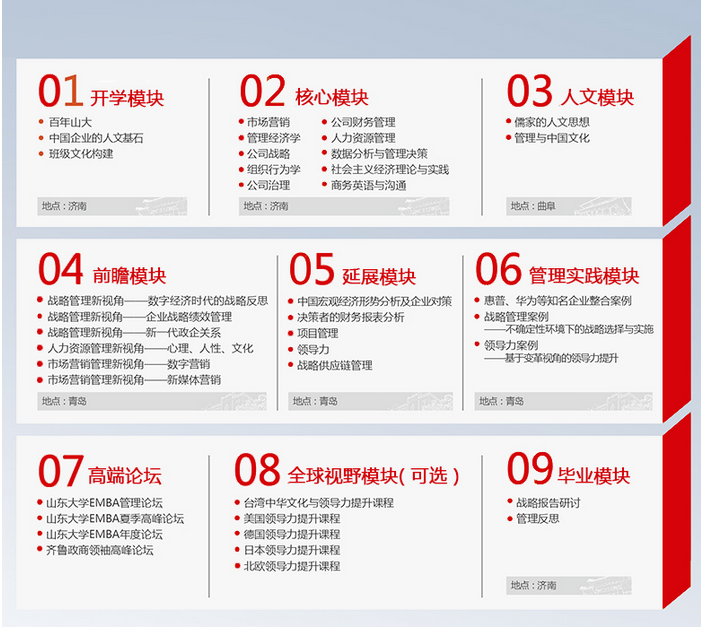Select the 05 延展模块 title

pos(352,272)
